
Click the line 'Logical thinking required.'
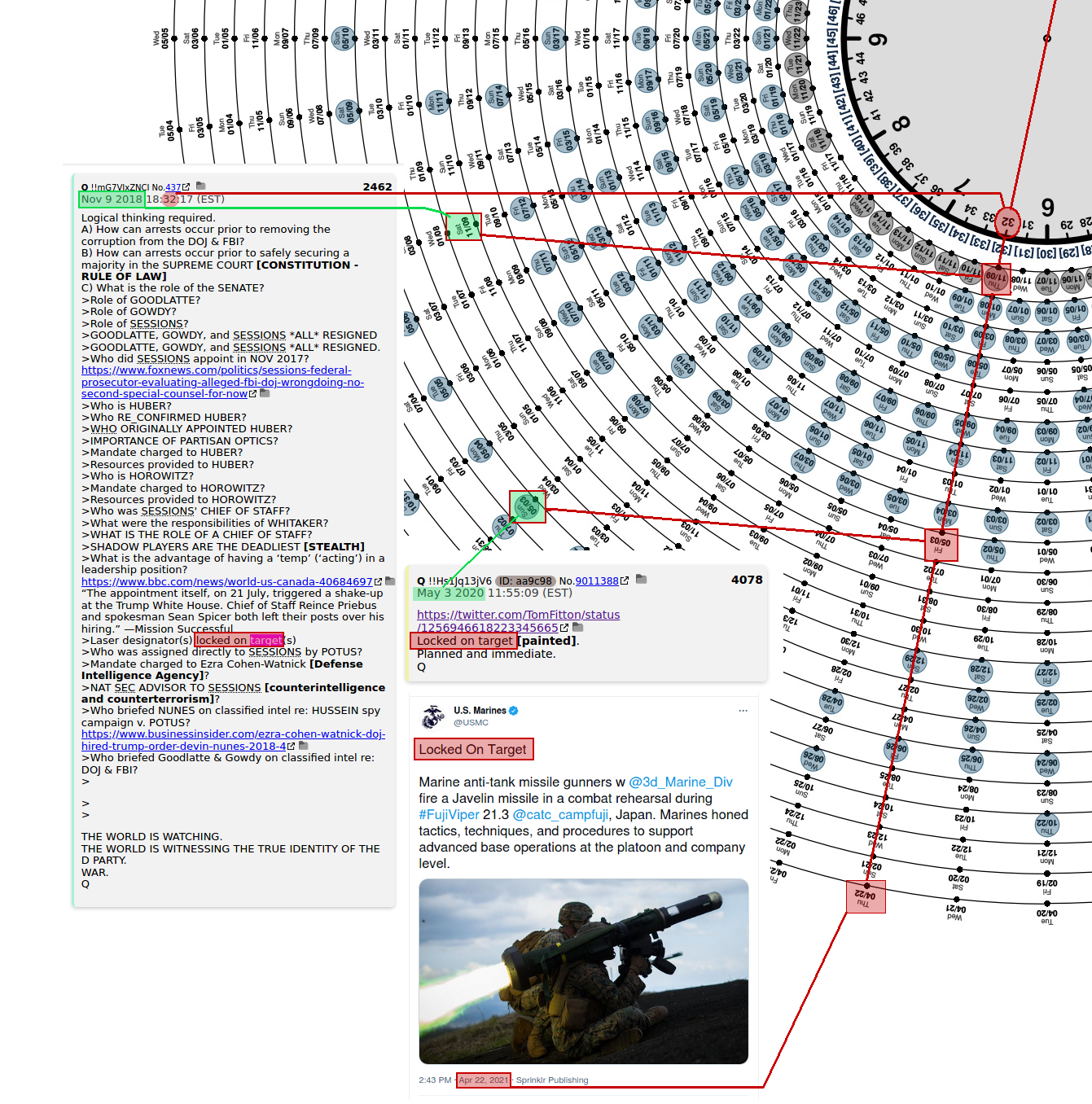[x=148, y=218]
